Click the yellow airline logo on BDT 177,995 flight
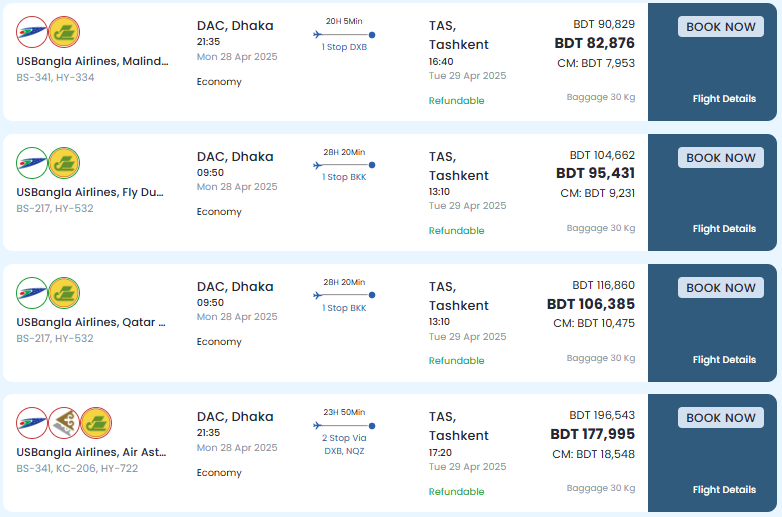Viewport: 782px width, 517px height. pyautogui.click(x=96, y=423)
